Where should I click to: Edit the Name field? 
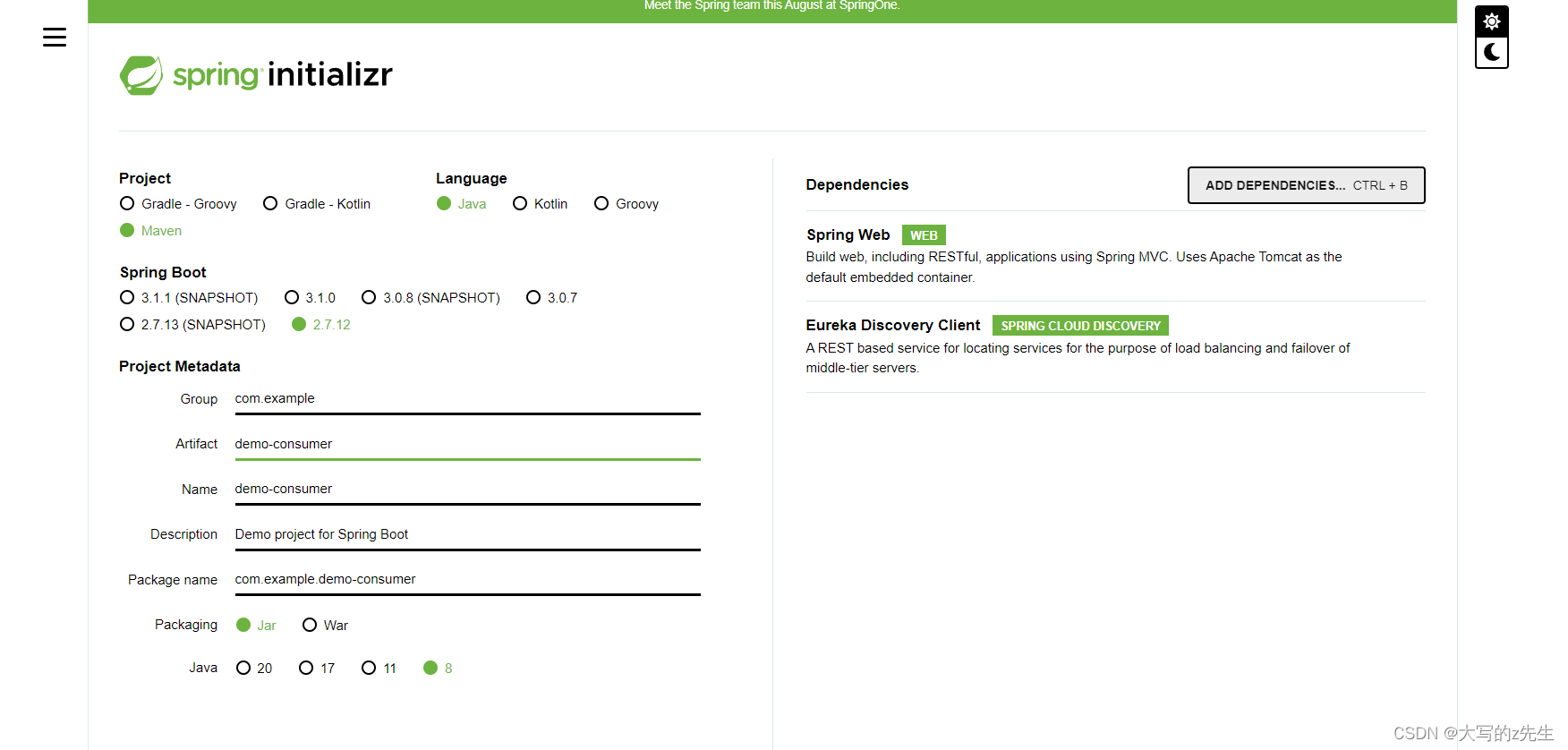[467, 490]
